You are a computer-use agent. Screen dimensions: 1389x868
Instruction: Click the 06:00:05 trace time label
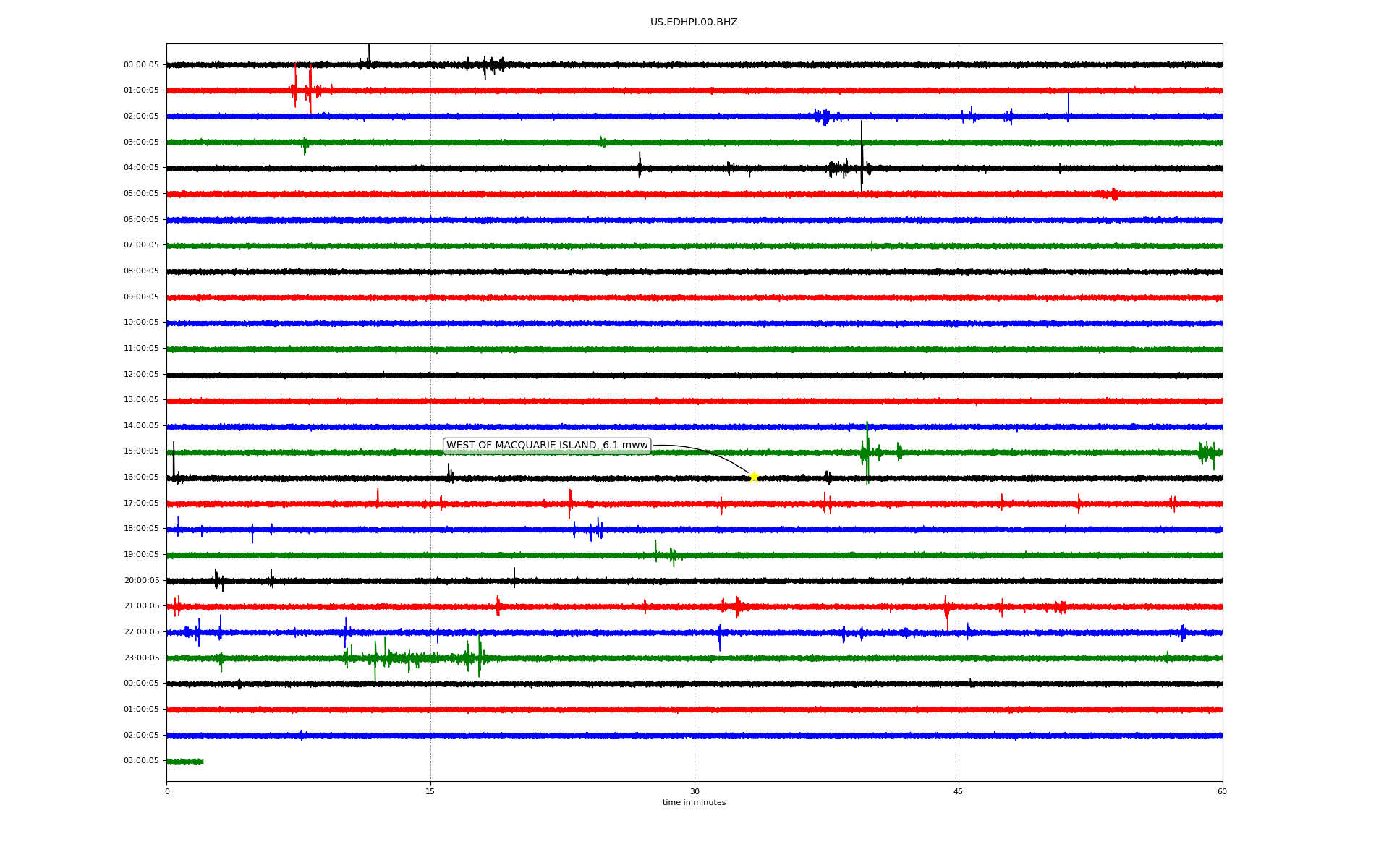click(141, 220)
